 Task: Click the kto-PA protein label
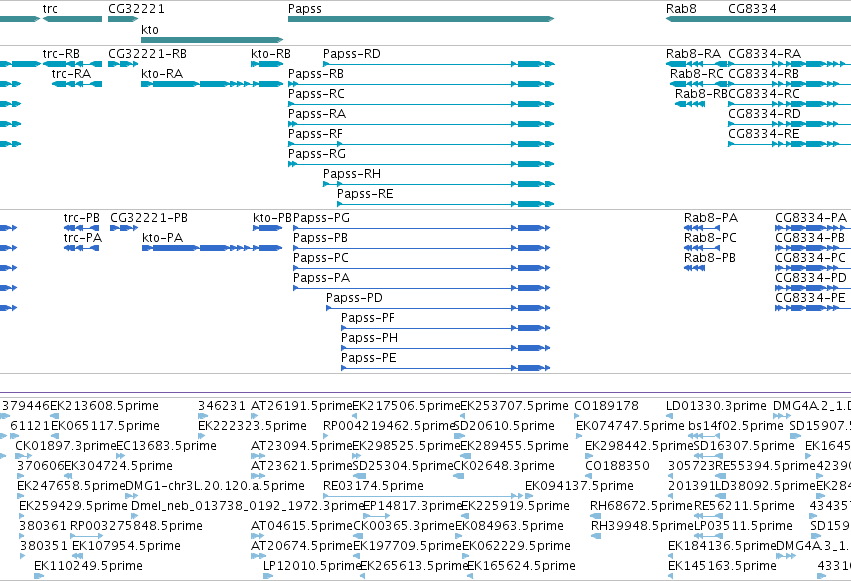click(x=163, y=238)
